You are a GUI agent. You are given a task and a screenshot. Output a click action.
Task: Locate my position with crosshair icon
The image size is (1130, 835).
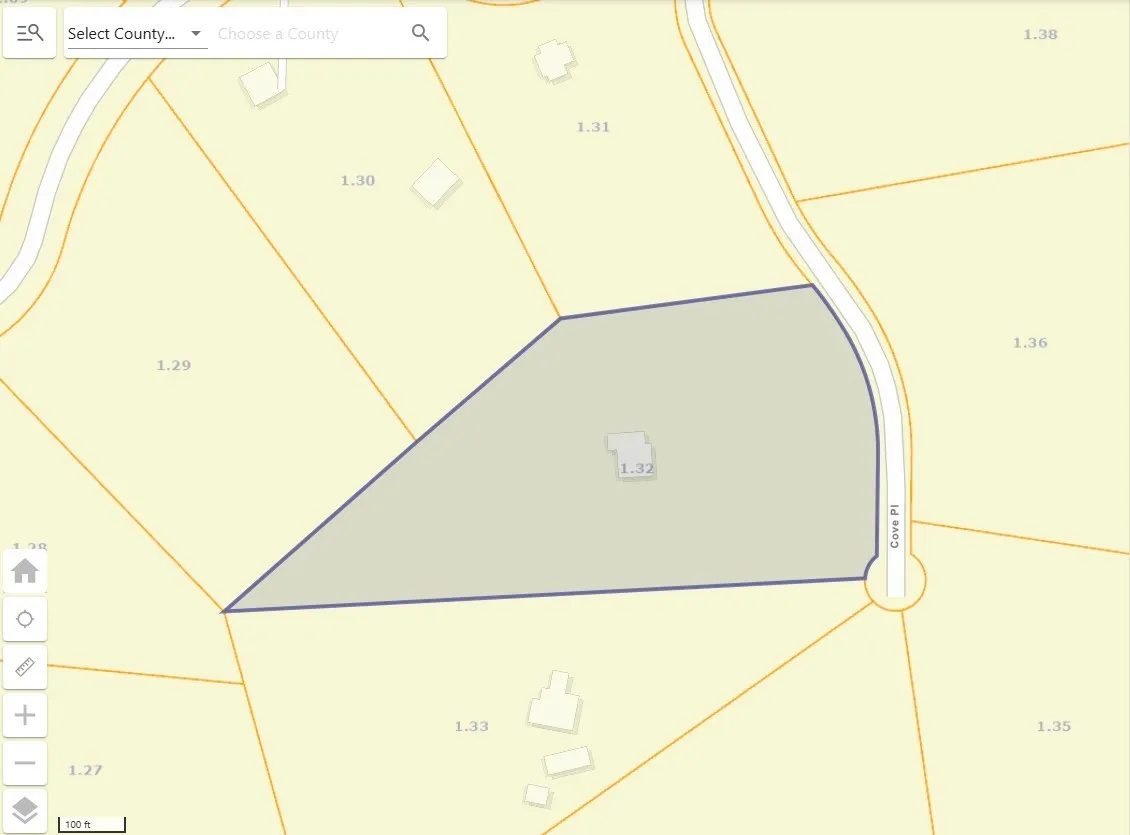[25, 619]
